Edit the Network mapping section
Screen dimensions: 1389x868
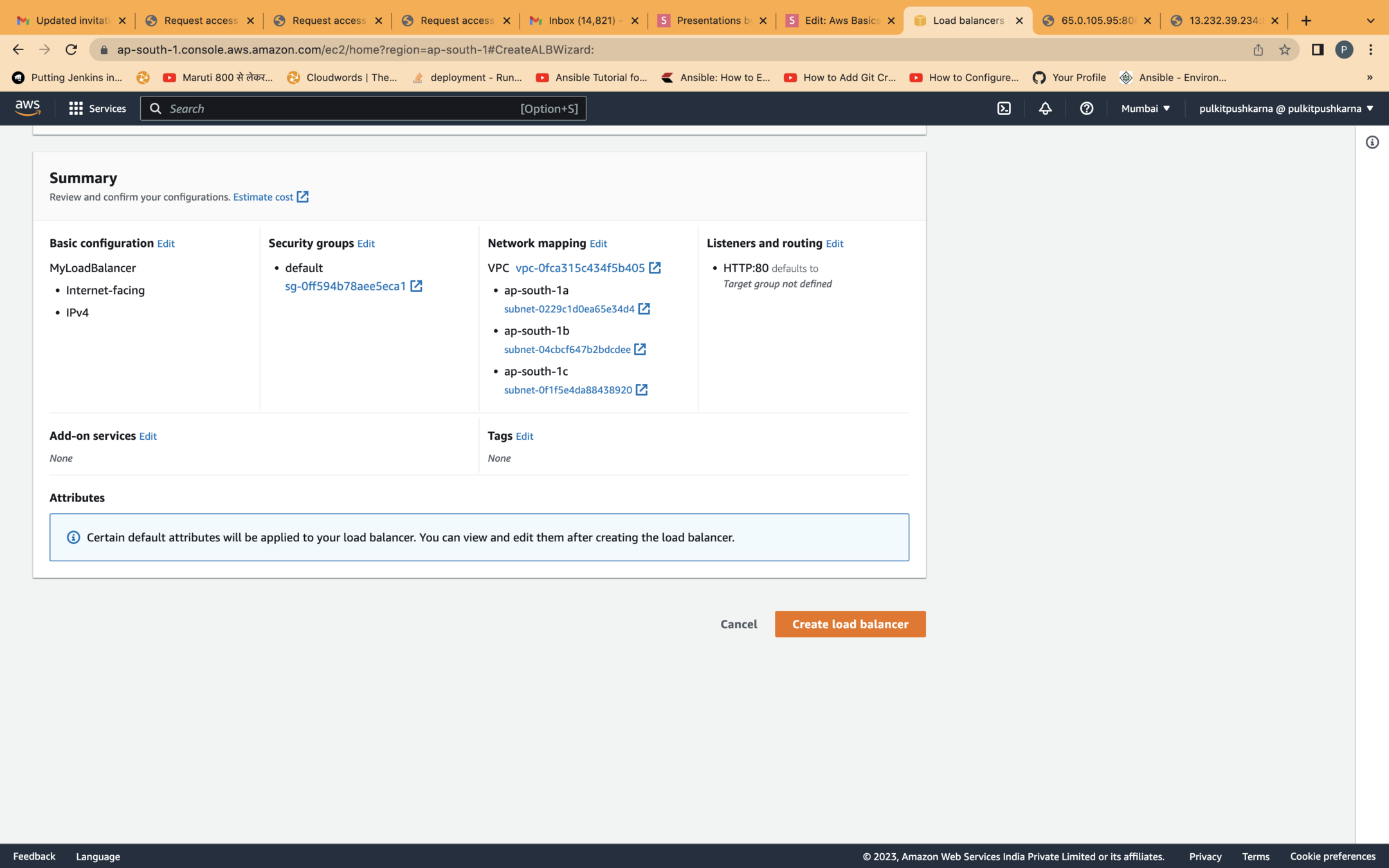click(598, 244)
